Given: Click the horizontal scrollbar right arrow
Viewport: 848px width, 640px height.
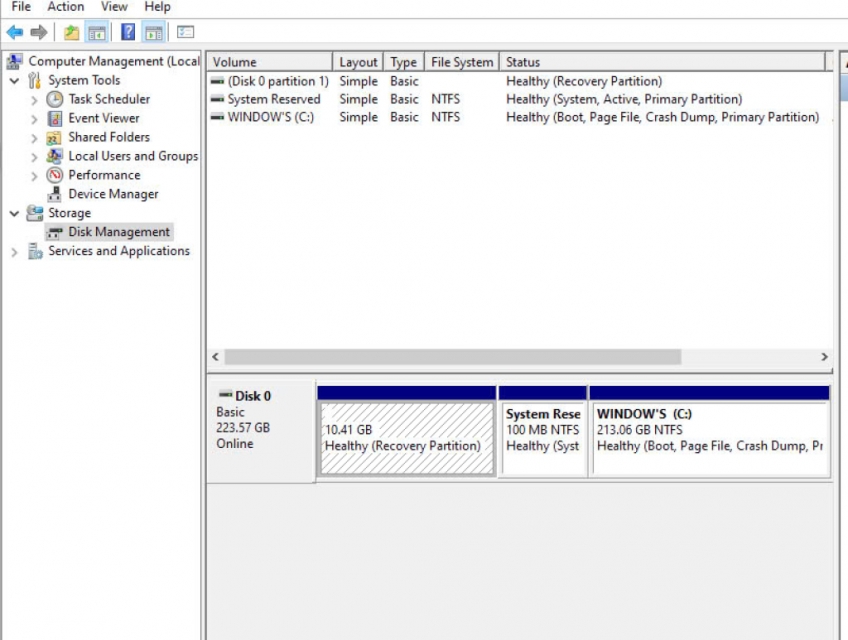Looking at the screenshot, I should (x=824, y=357).
